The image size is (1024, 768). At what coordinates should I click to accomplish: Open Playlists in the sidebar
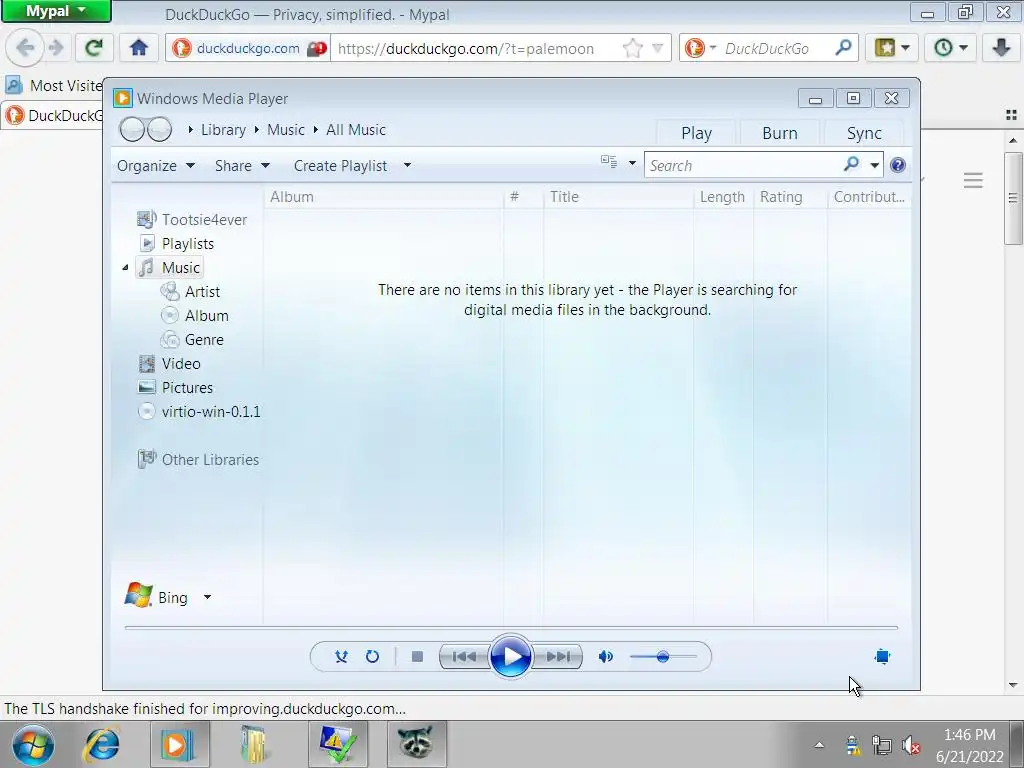(176, 244)
